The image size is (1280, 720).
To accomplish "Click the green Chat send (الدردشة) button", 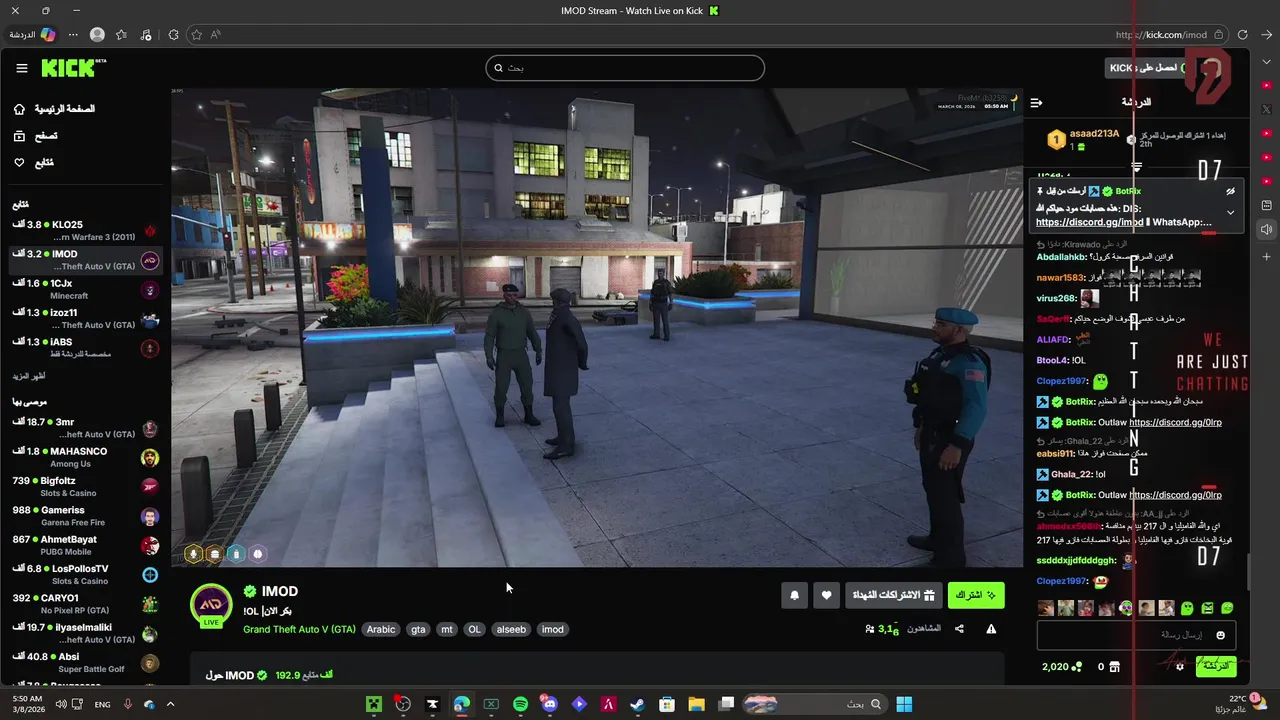I will point(1216,666).
